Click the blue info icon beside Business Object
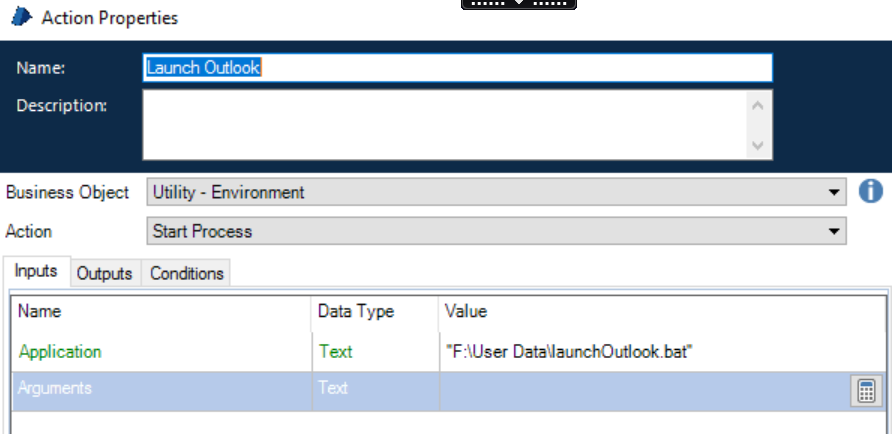892x434 pixels. click(x=871, y=191)
